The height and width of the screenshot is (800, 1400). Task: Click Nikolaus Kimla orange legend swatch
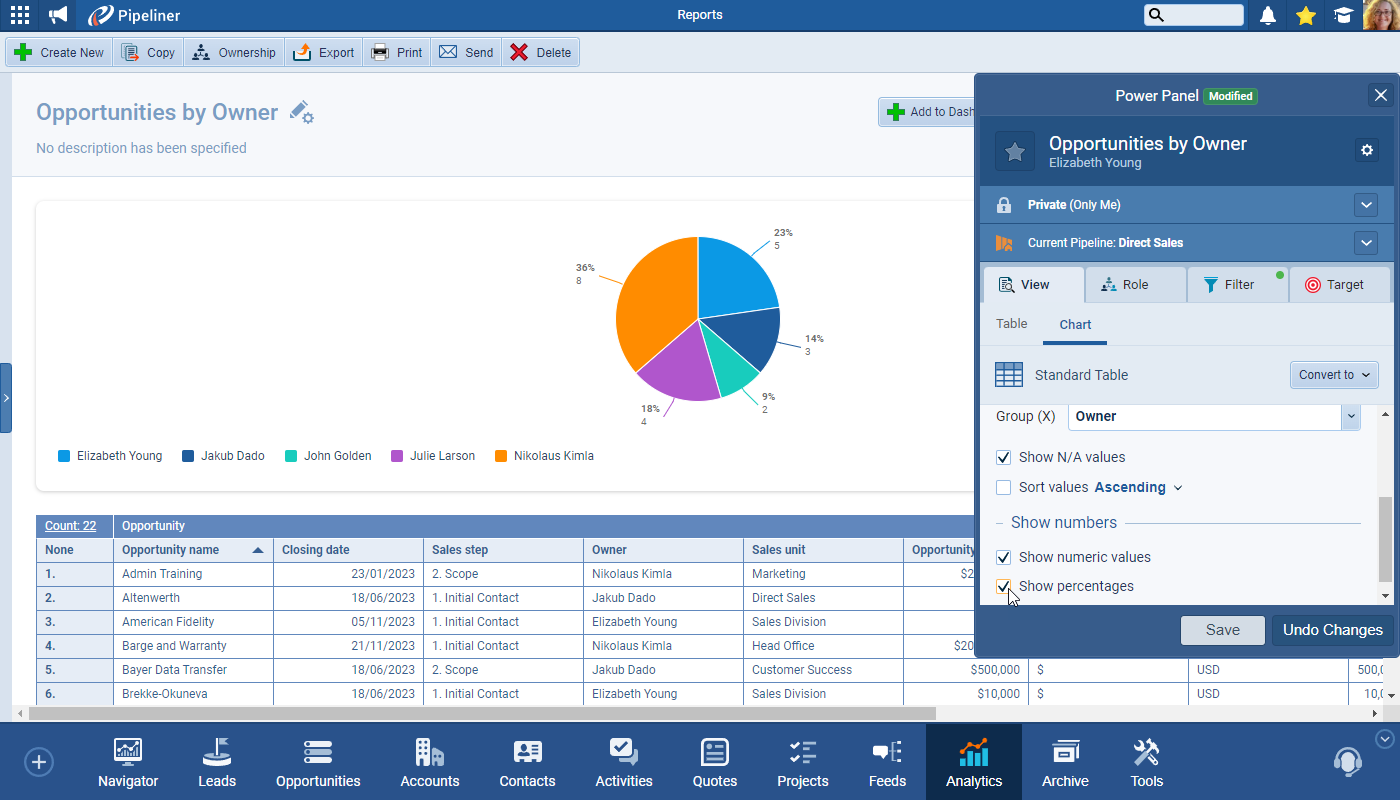499,456
